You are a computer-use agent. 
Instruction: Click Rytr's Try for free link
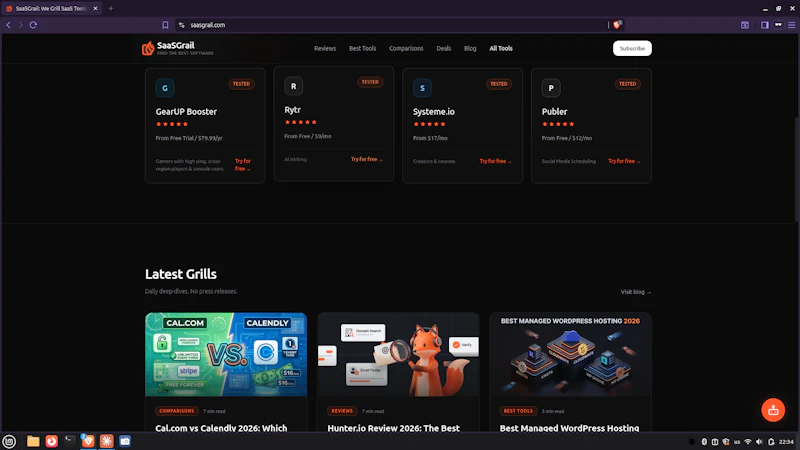(367, 159)
